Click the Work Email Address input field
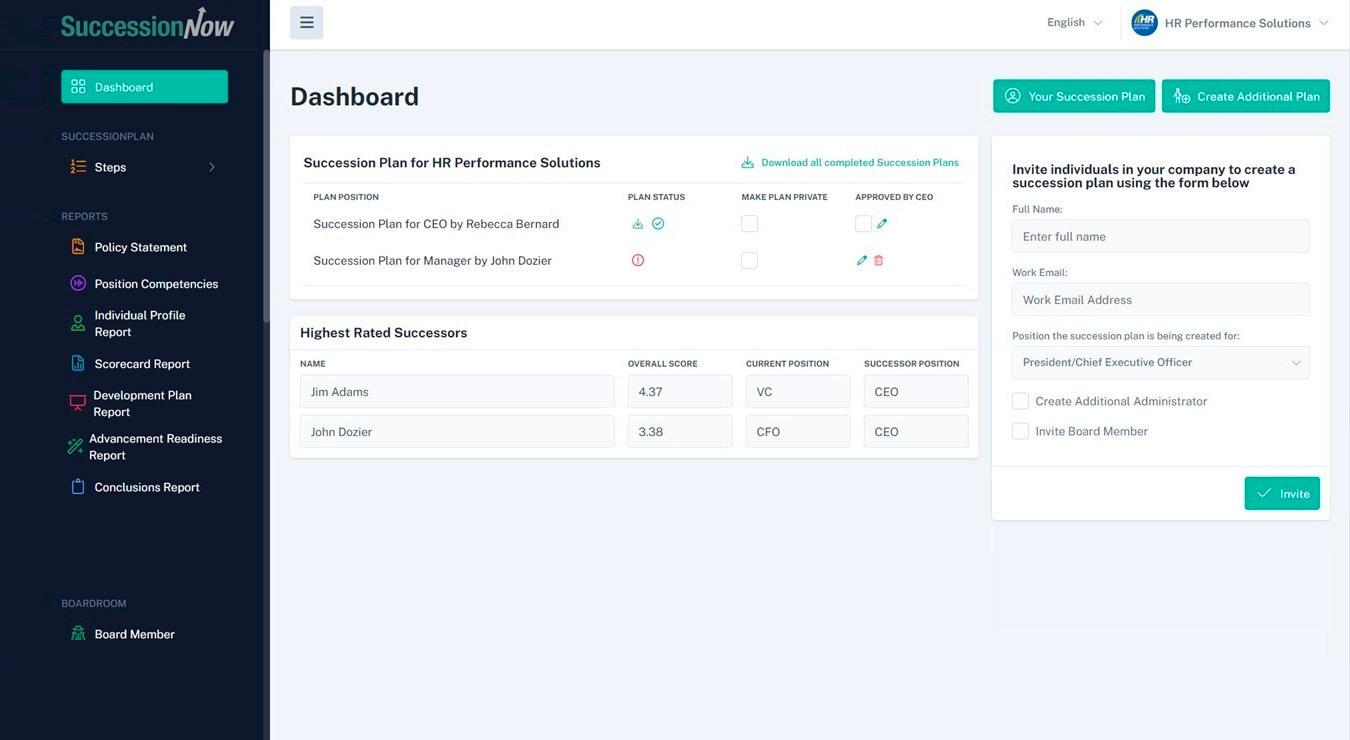The height and width of the screenshot is (740, 1350). point(1160,300)
